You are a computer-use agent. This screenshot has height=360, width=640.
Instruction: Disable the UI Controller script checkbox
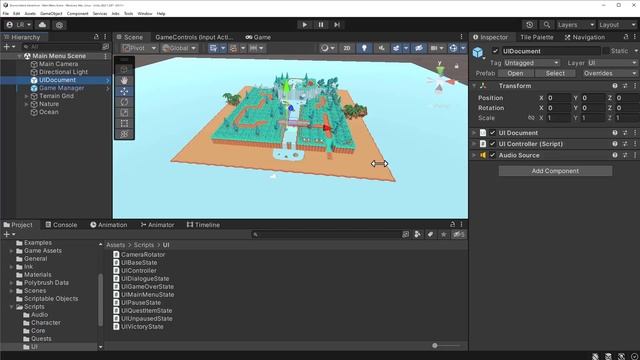tap(492, 144)
